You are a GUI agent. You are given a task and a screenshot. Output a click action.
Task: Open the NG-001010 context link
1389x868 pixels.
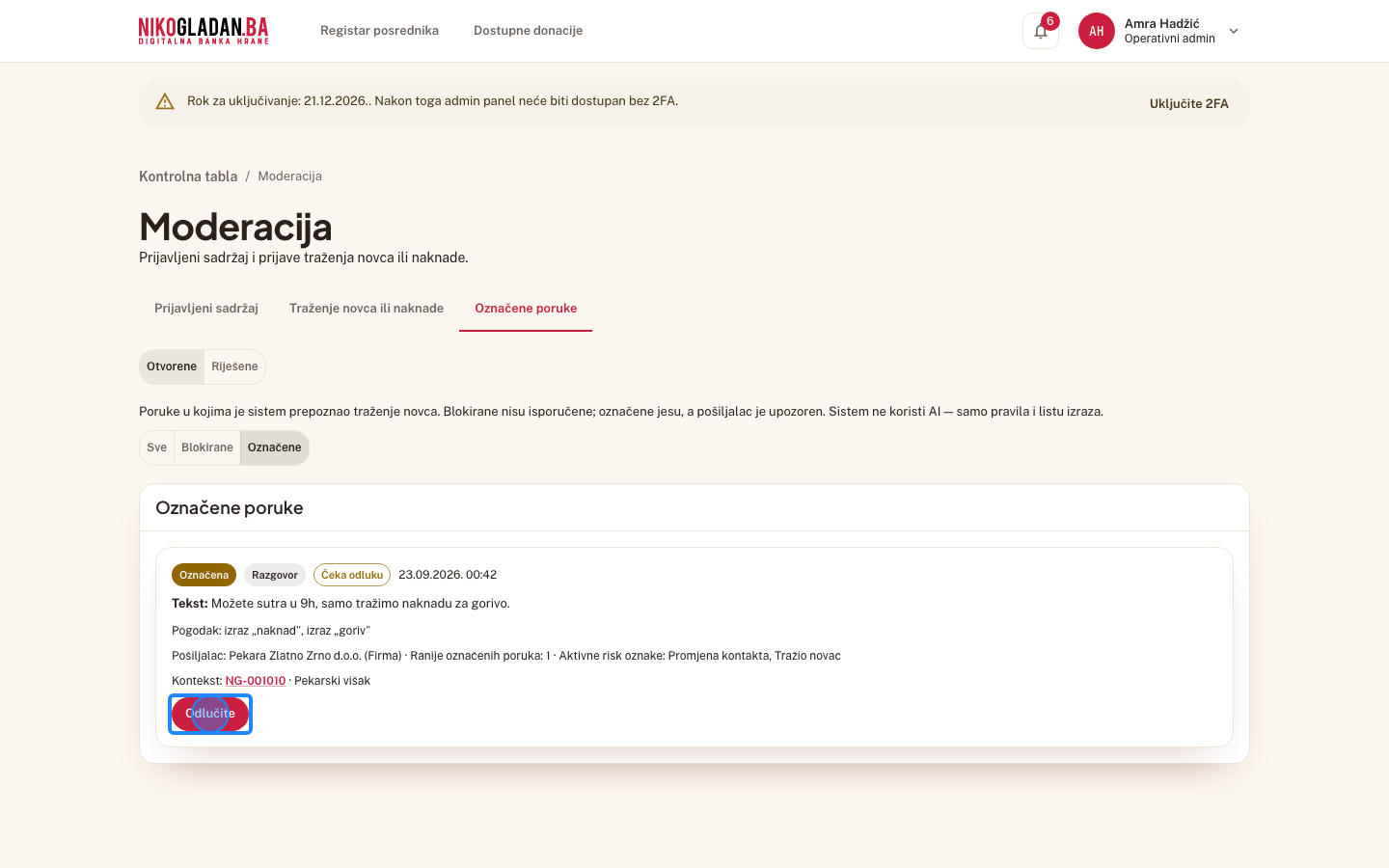point(256,681)
